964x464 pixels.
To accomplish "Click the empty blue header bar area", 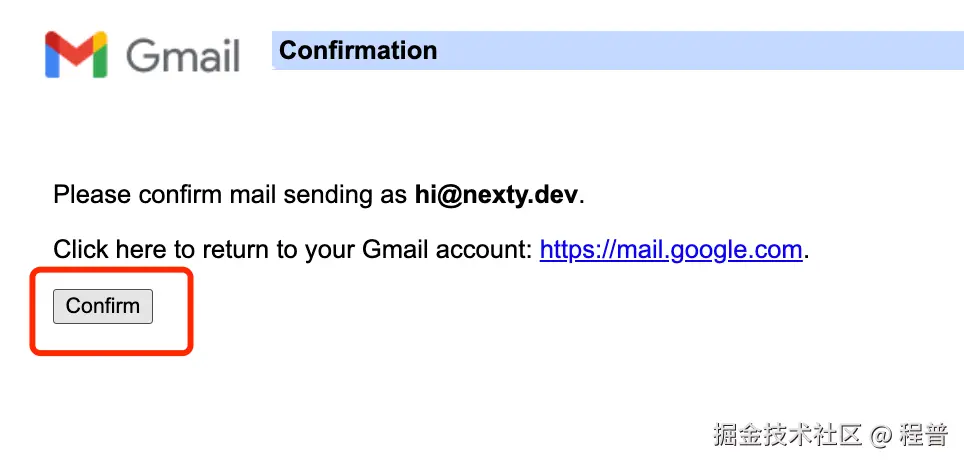I will click(701, 50).
